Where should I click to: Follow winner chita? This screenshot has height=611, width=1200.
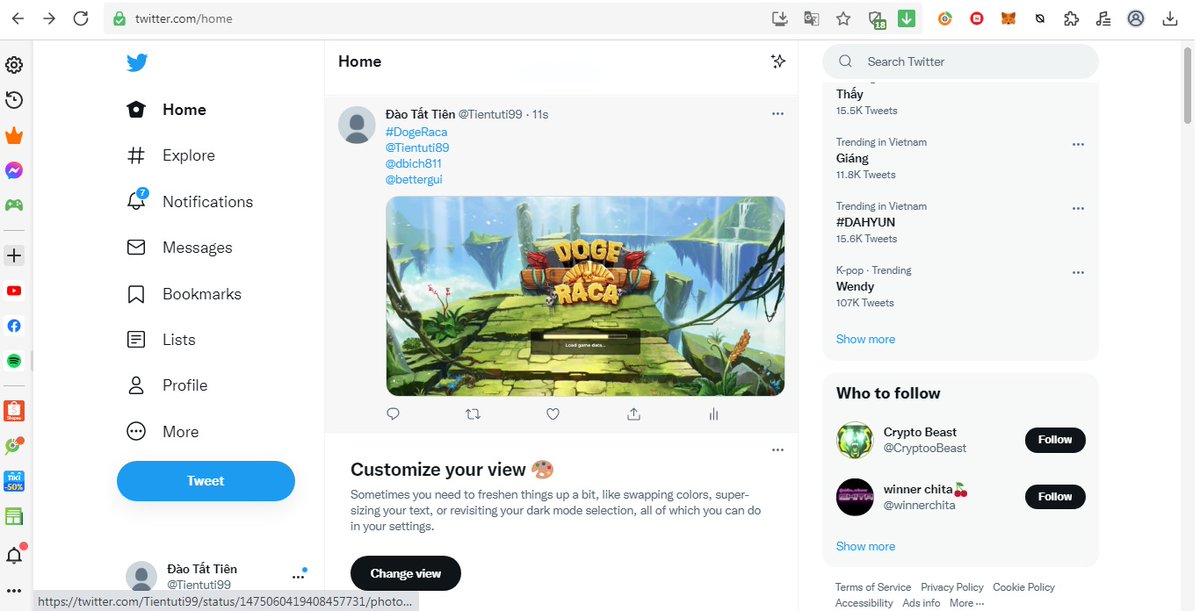[x=1055, y=497]
